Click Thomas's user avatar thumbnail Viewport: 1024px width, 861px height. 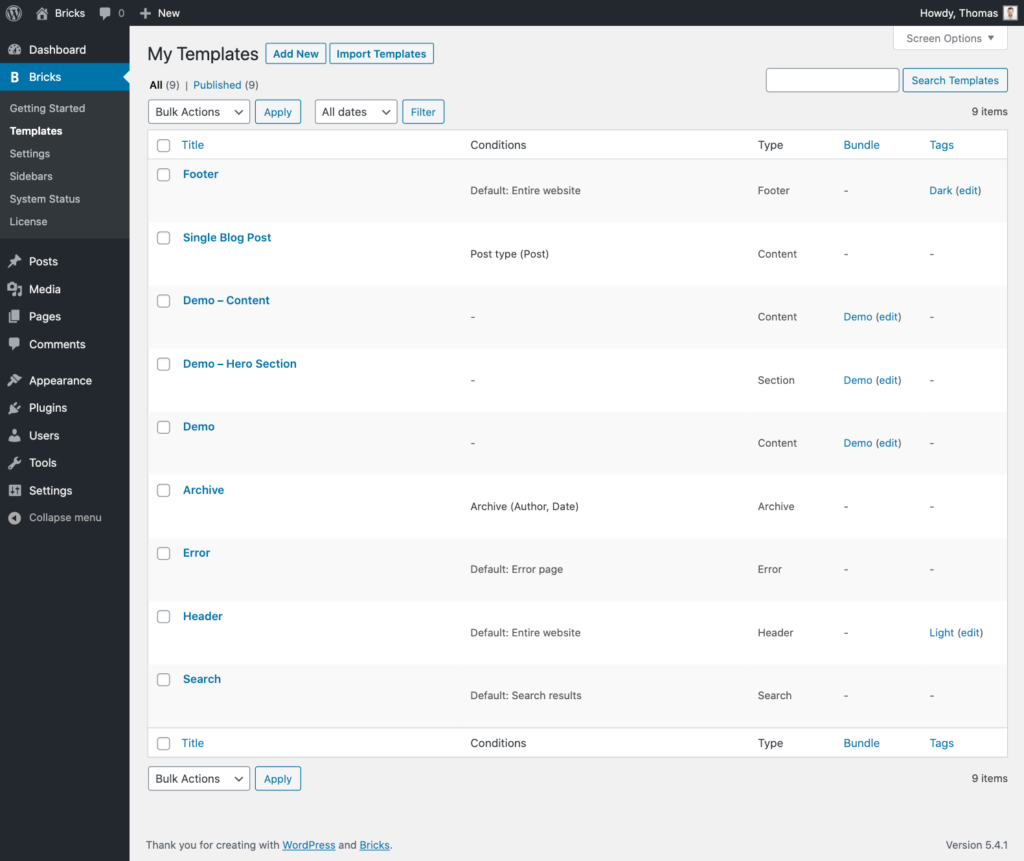[x=1010, y=13]
